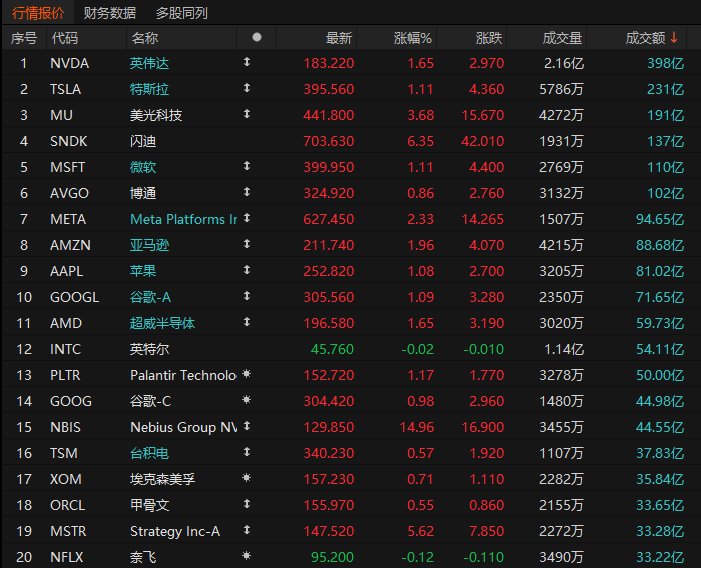Select the 博通 name cell
701x568 pixels.
143,193
